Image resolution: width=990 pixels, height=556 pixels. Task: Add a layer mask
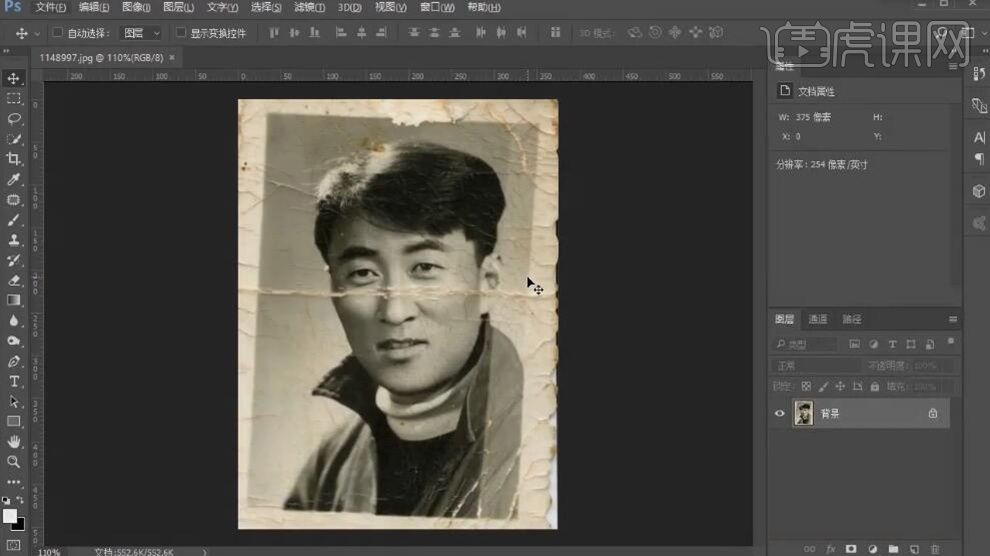(851, 549)
